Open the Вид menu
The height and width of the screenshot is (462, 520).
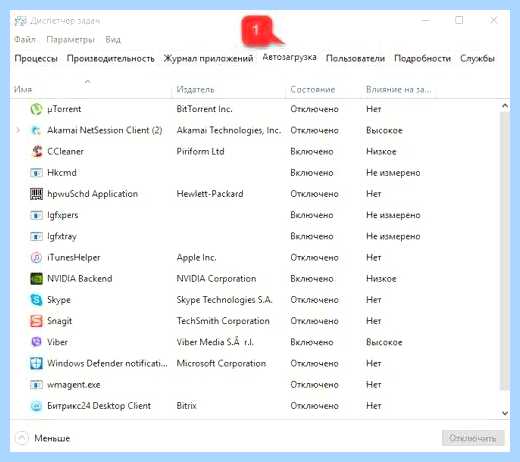113,39
